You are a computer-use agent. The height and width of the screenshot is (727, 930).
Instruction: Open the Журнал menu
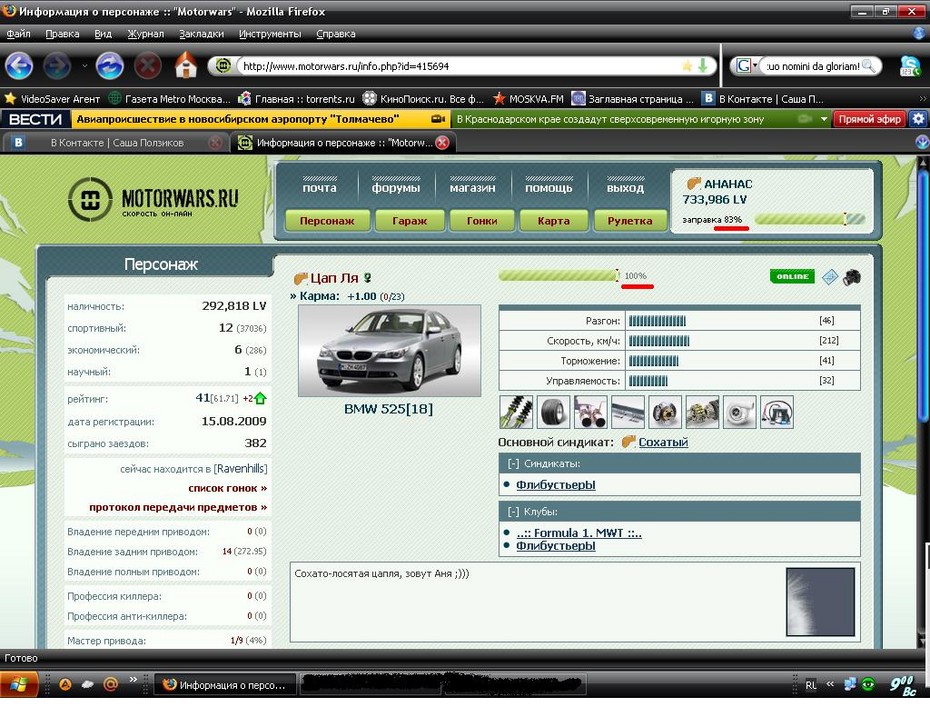(x=145, y=34)
